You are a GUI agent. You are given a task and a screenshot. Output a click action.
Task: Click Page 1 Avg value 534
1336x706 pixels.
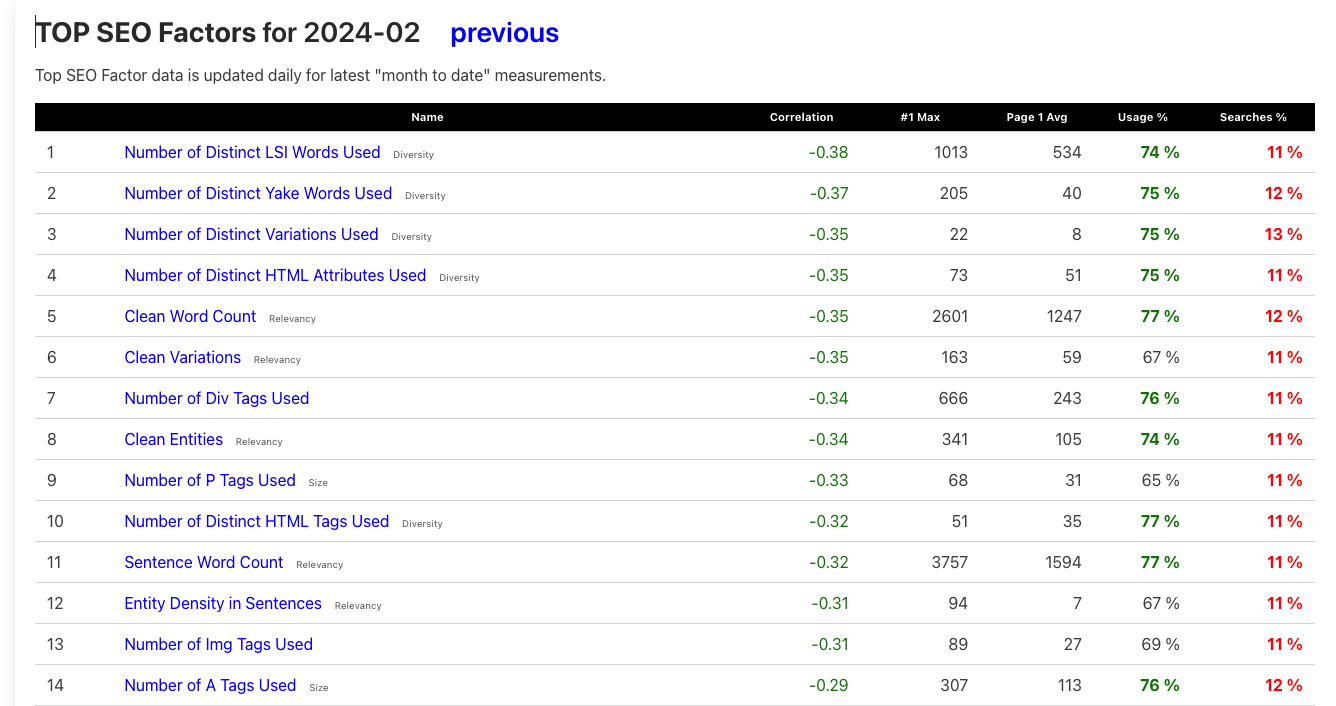pyautogui.click(x=1067, y=152)
